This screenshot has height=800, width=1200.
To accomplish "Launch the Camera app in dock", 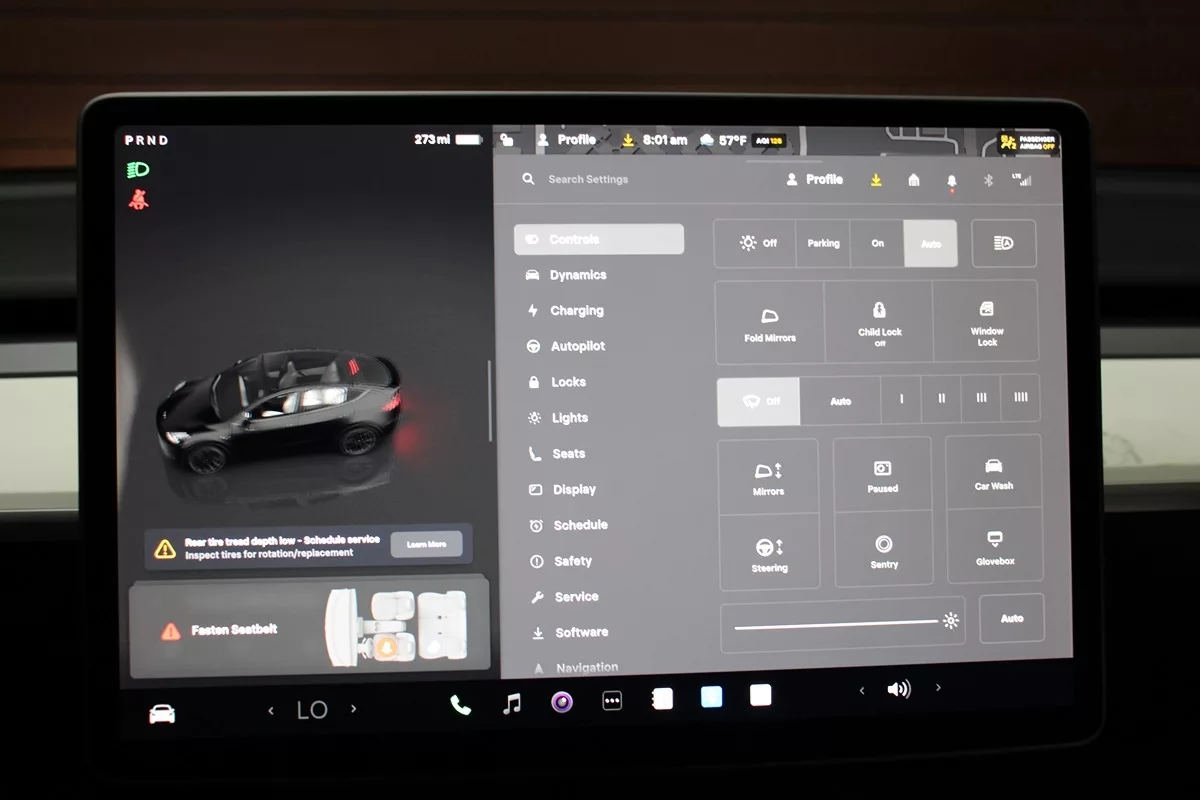I will [x=562, y=702].
